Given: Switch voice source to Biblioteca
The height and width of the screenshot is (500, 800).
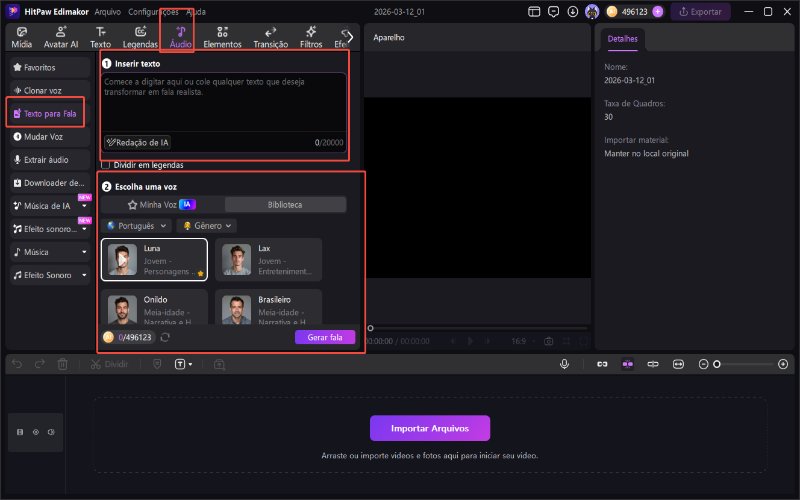Looking at the screenshot, I should pyautogui.click(x=285, y=204).
